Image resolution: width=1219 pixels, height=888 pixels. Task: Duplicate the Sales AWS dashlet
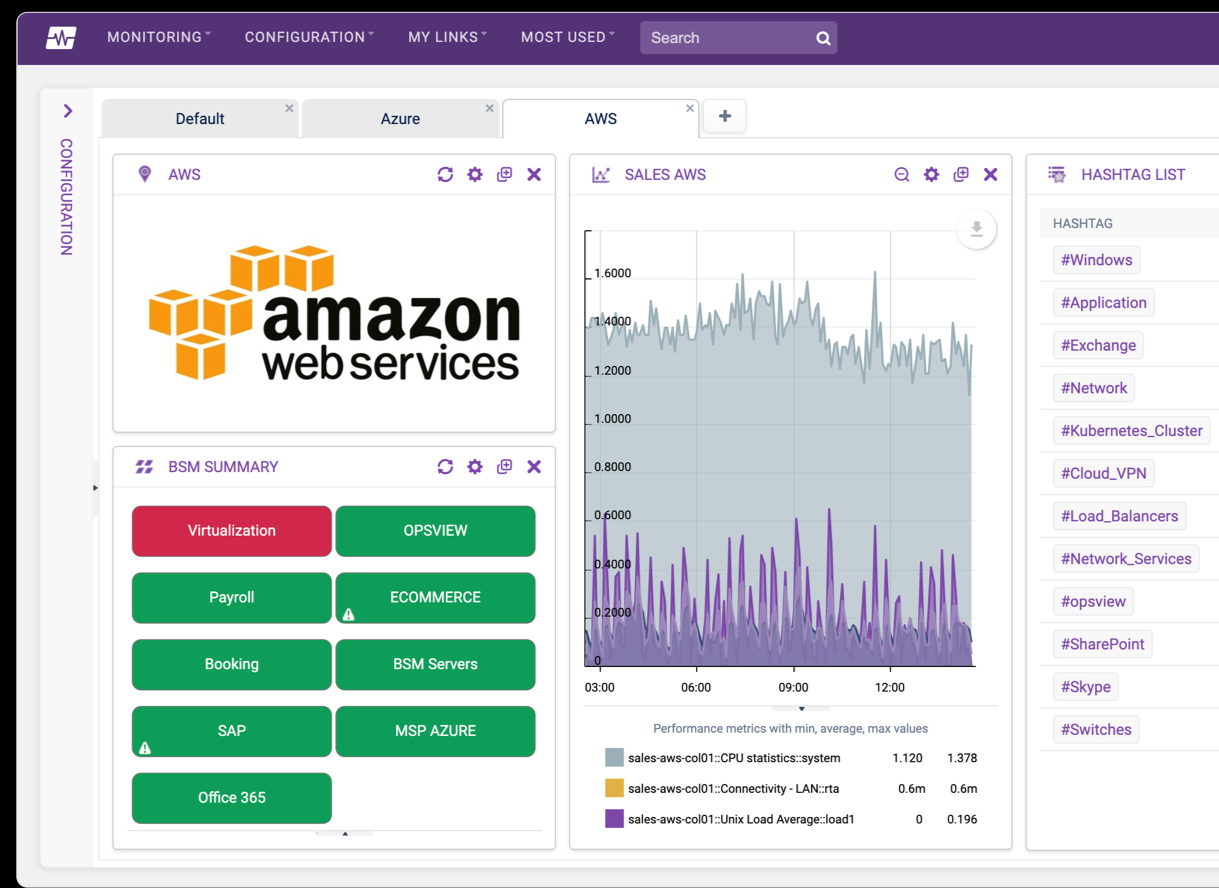961,174
